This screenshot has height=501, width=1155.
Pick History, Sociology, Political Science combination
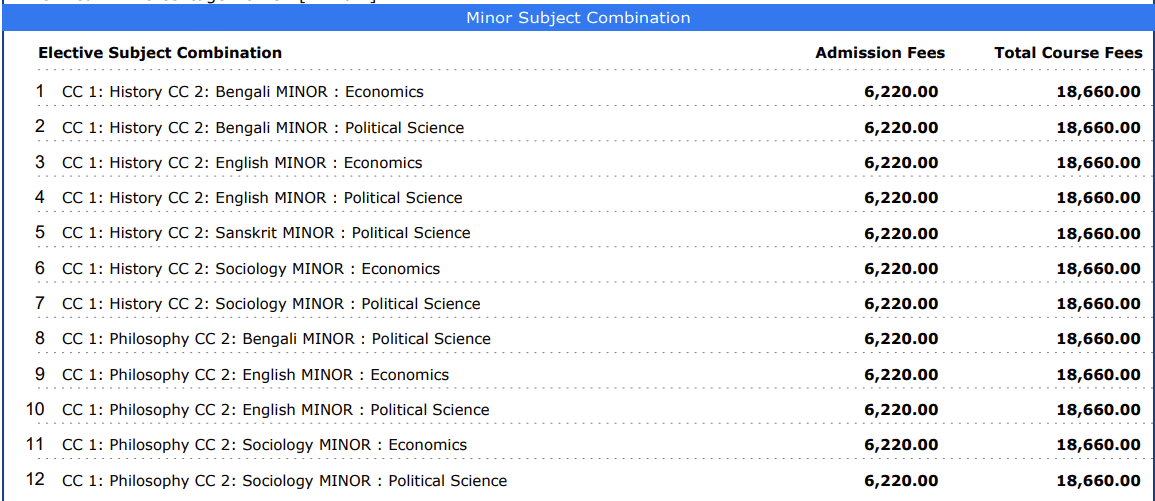[270, 304]
